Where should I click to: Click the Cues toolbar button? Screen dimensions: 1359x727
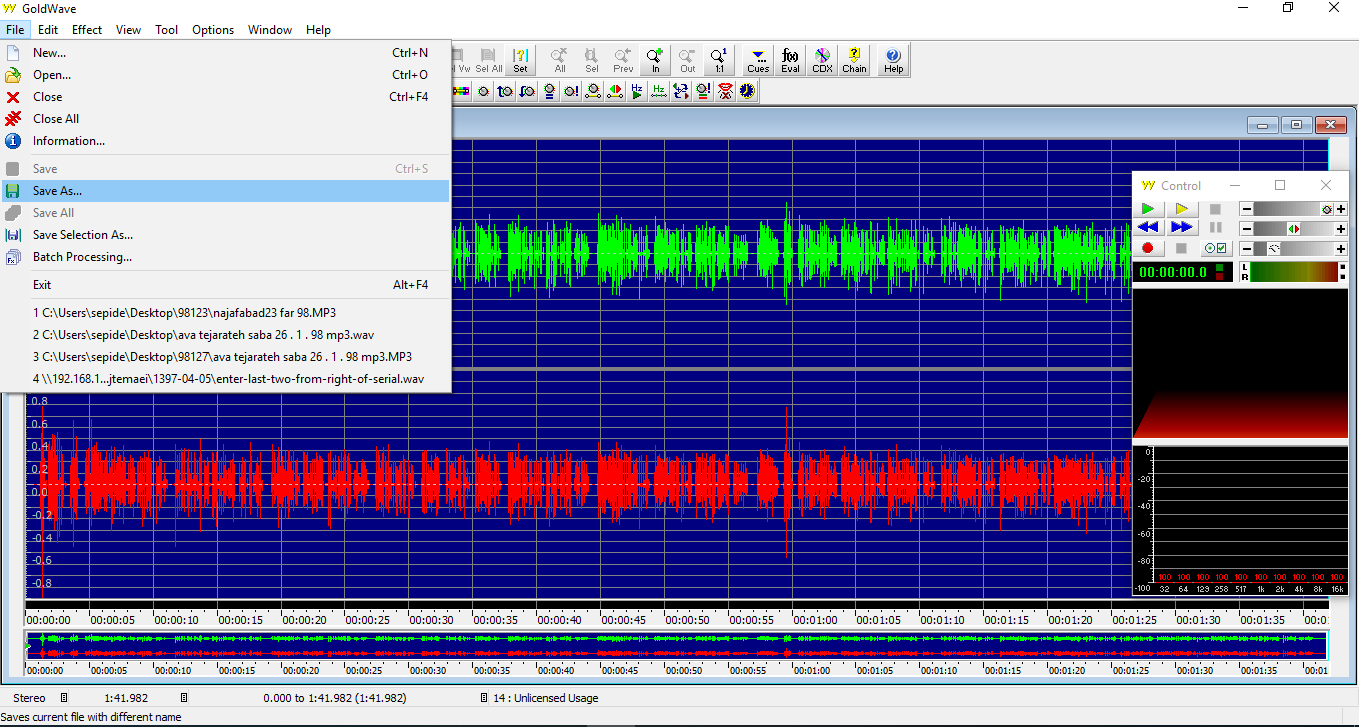tap(758, 61)
